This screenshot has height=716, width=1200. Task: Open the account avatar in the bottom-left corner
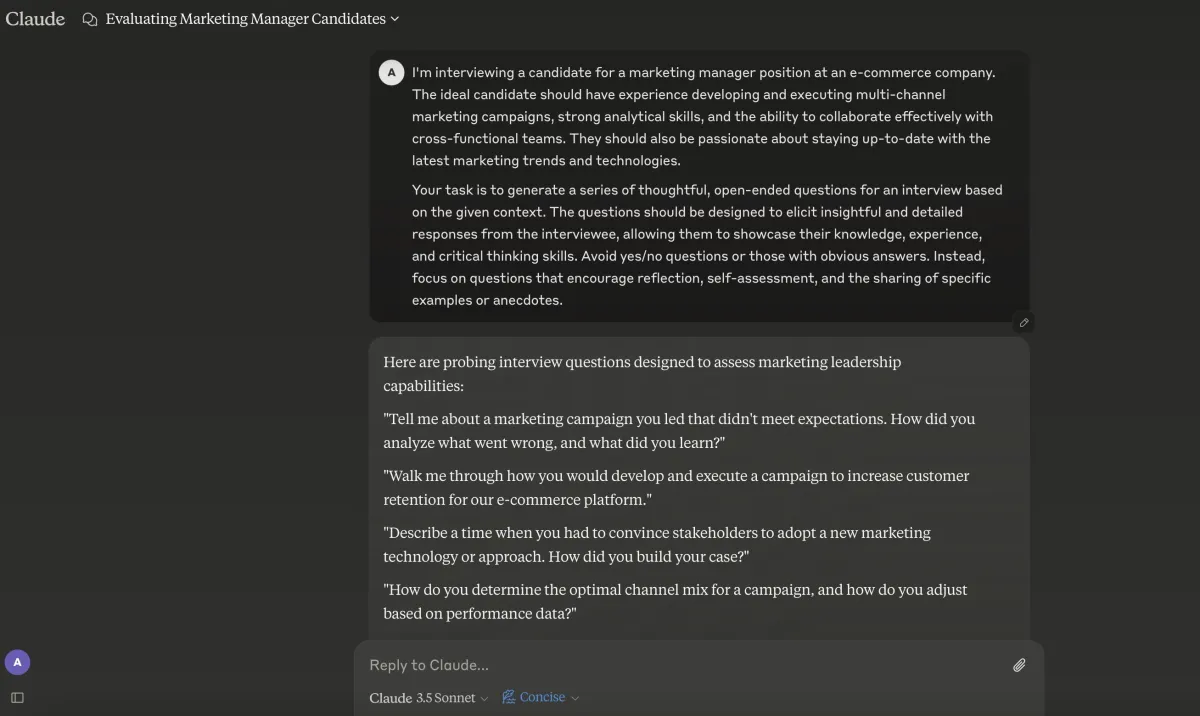coord(17,662)
